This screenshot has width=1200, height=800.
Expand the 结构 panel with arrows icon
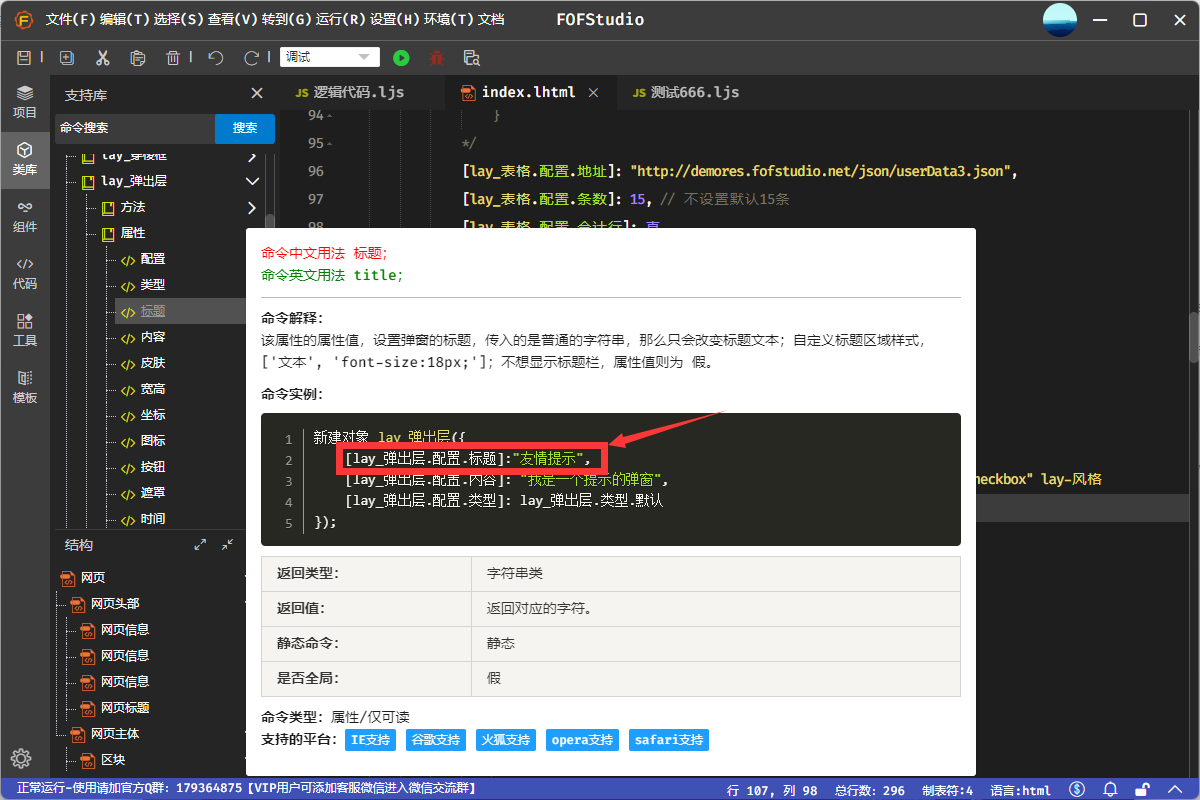click(200, 545)
